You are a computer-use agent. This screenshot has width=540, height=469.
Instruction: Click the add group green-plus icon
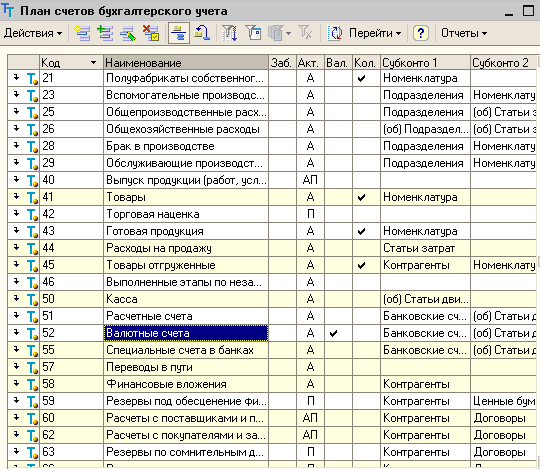[x=105, y=33]
